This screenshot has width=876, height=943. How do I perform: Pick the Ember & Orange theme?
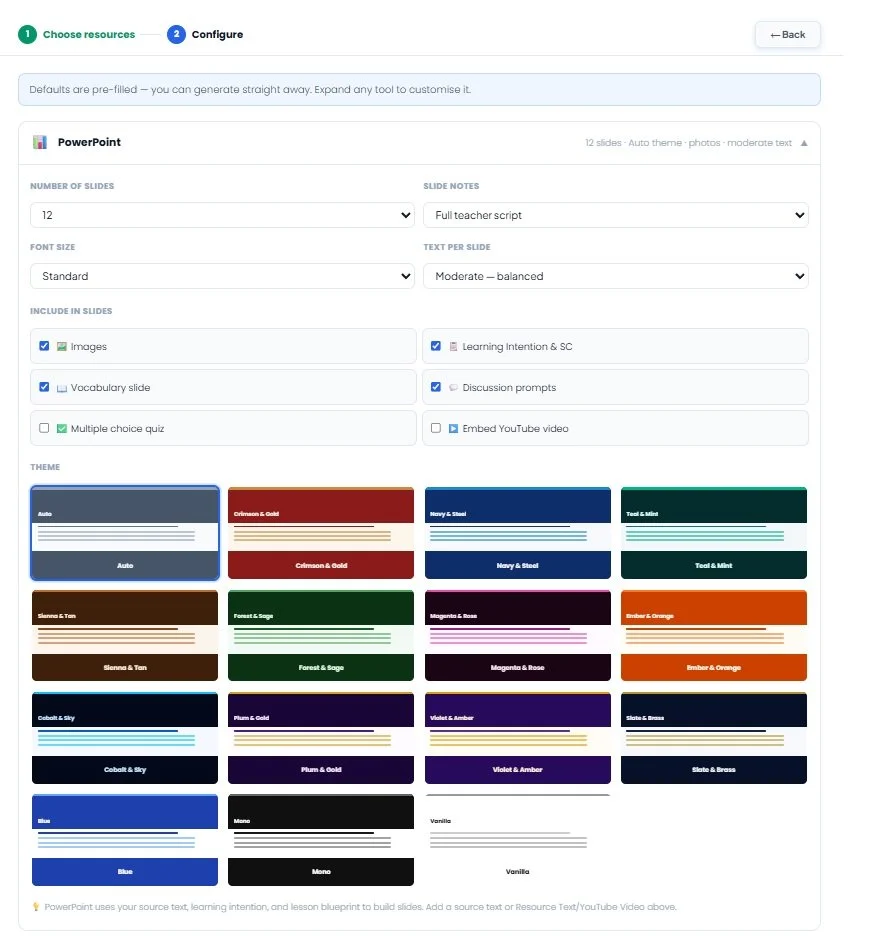[x=714, y=635]
